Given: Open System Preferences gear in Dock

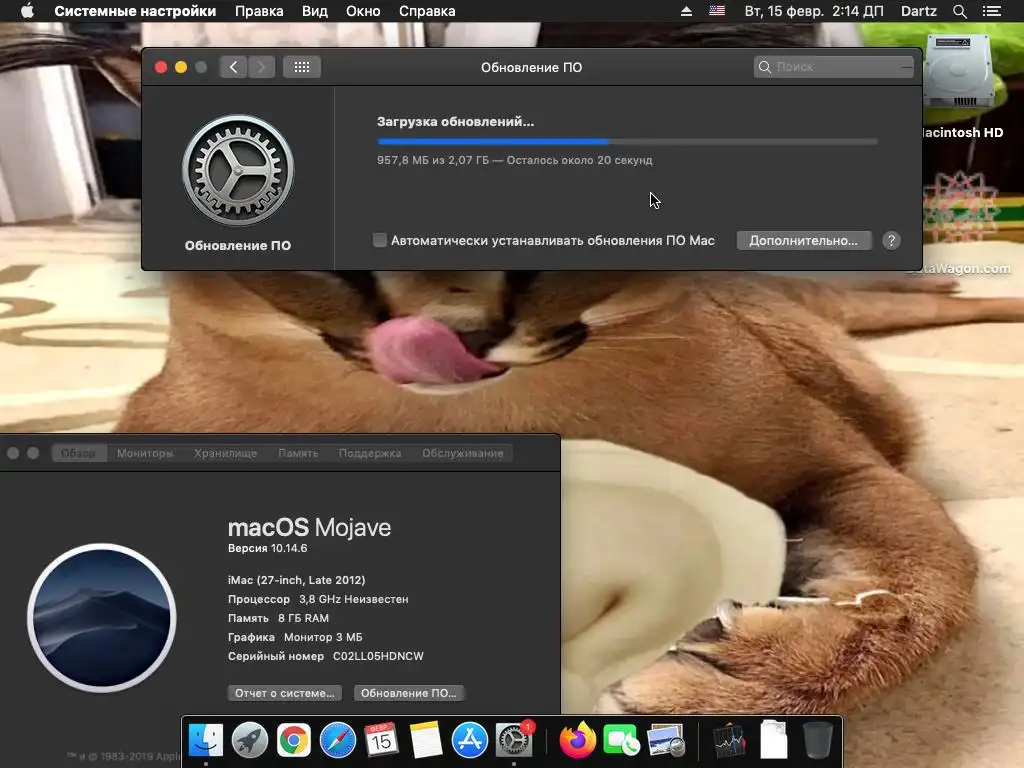Looking at the screenshot, I should point(514,741).
